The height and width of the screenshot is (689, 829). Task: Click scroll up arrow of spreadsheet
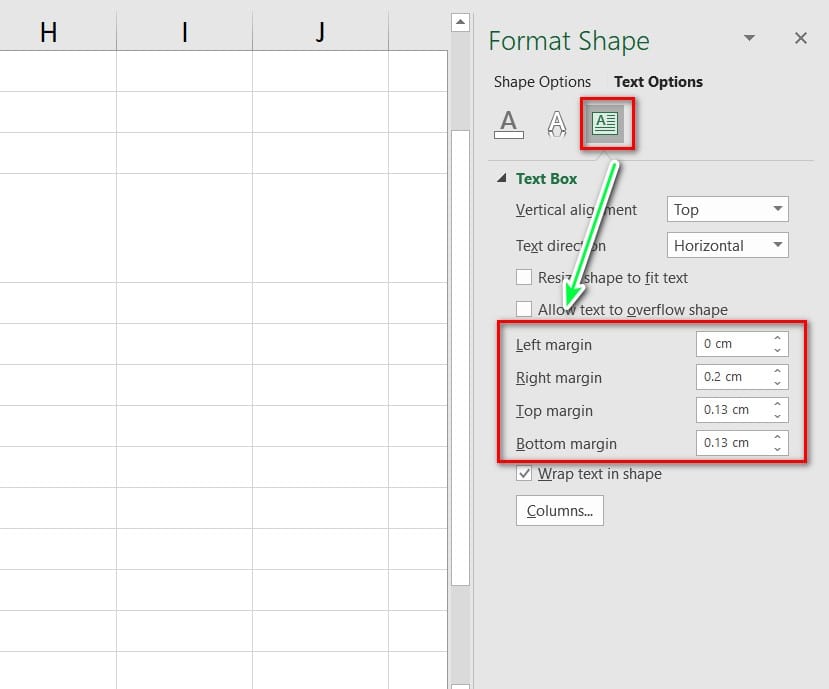click(x=460, y=21)
